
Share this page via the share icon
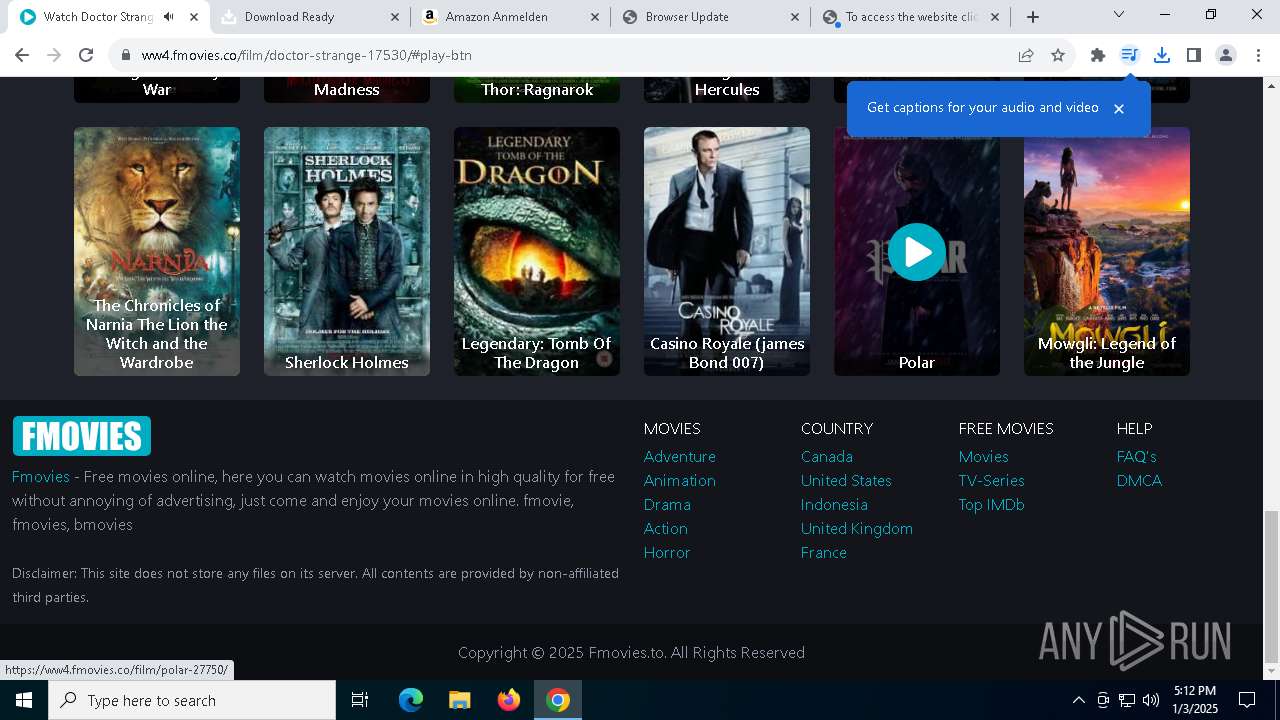click(x=1026, y=55)
